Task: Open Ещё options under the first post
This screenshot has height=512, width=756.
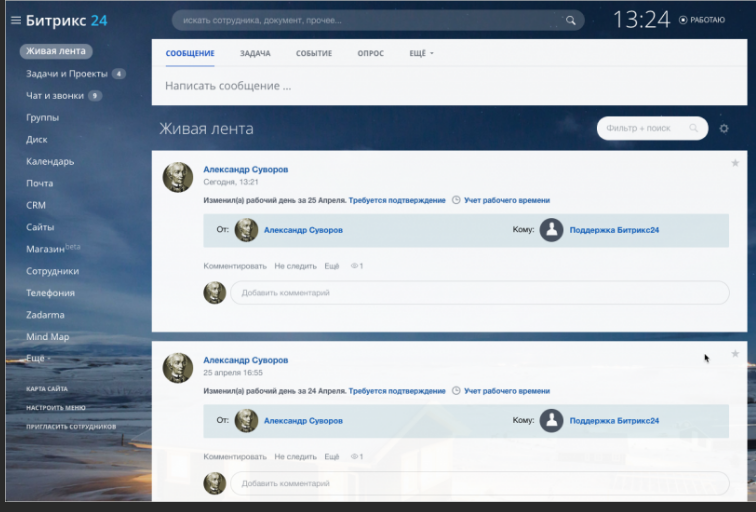Action: [x=332, y=266]
